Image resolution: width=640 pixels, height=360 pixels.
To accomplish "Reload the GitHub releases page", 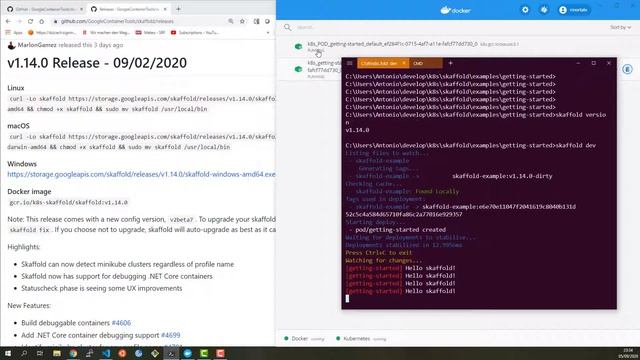I will [30, 21].
